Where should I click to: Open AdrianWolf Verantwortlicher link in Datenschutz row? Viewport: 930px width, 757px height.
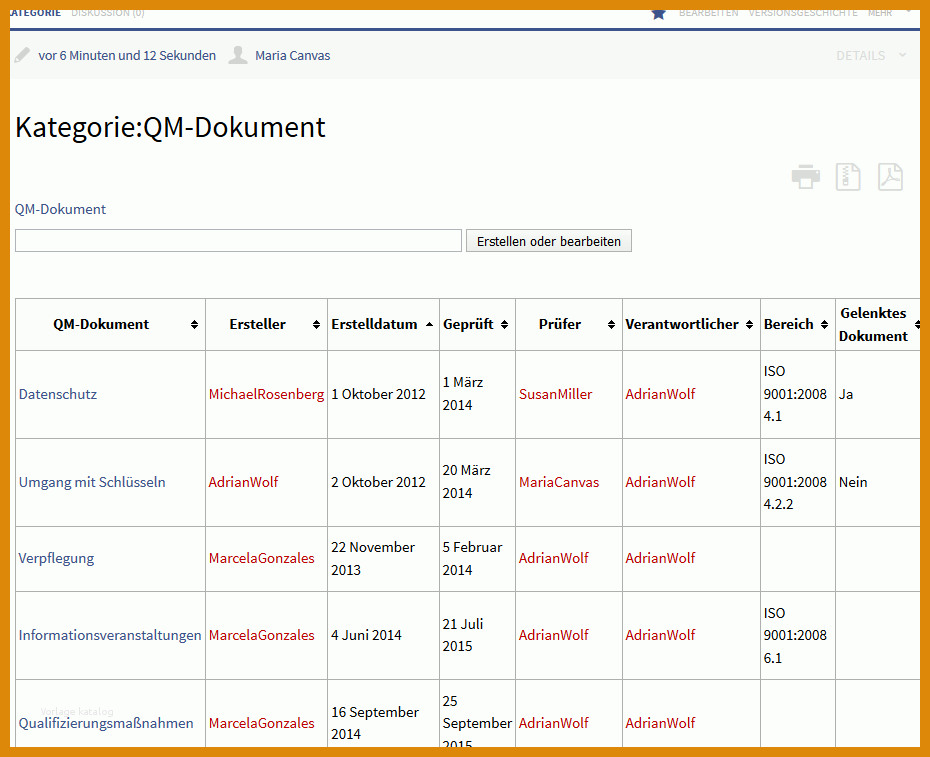click(660, 395)
